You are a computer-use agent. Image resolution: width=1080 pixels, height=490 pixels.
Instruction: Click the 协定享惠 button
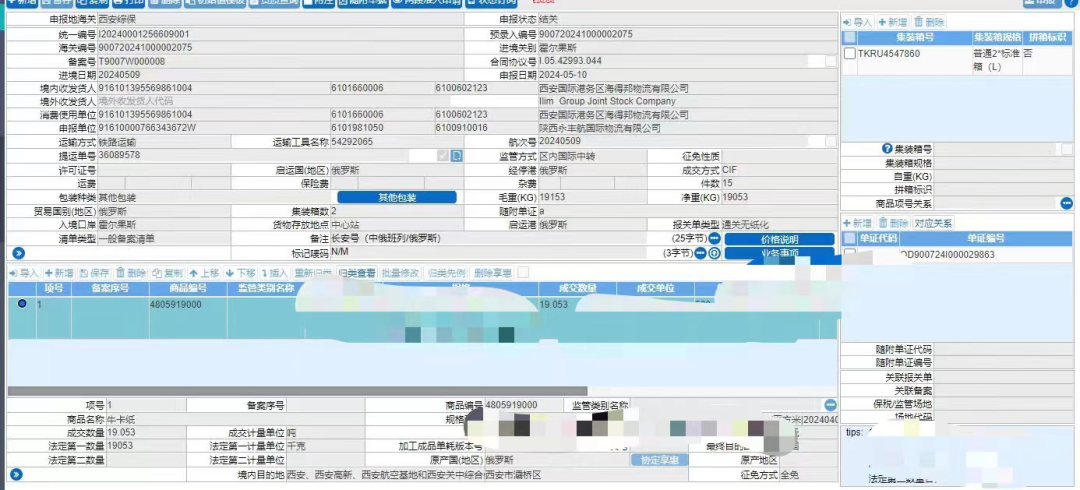tap(659, 460)
